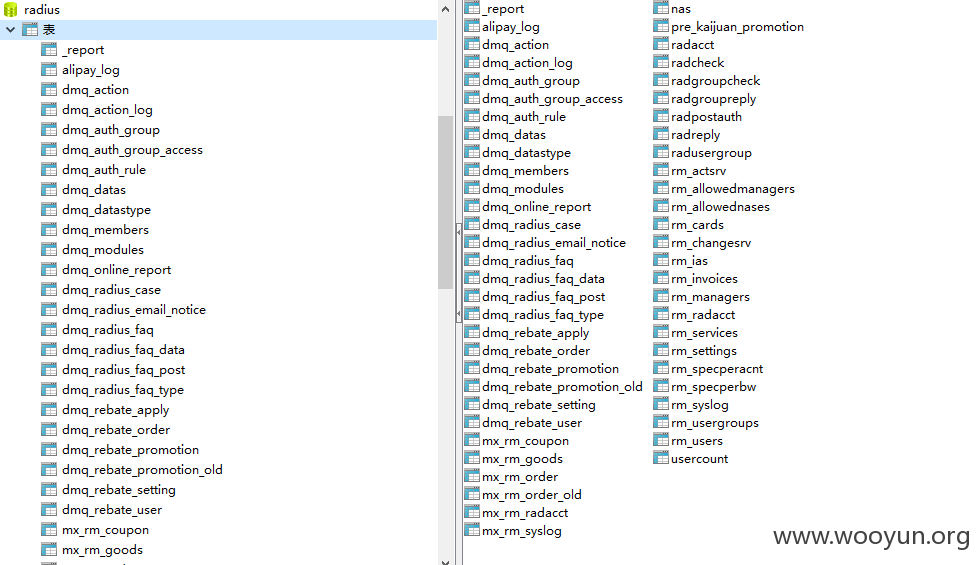Image resolution: width=979 pixels, height=565 pixels.
Task: Click dmq_action table icon in tree
Action: coord(49,89)
